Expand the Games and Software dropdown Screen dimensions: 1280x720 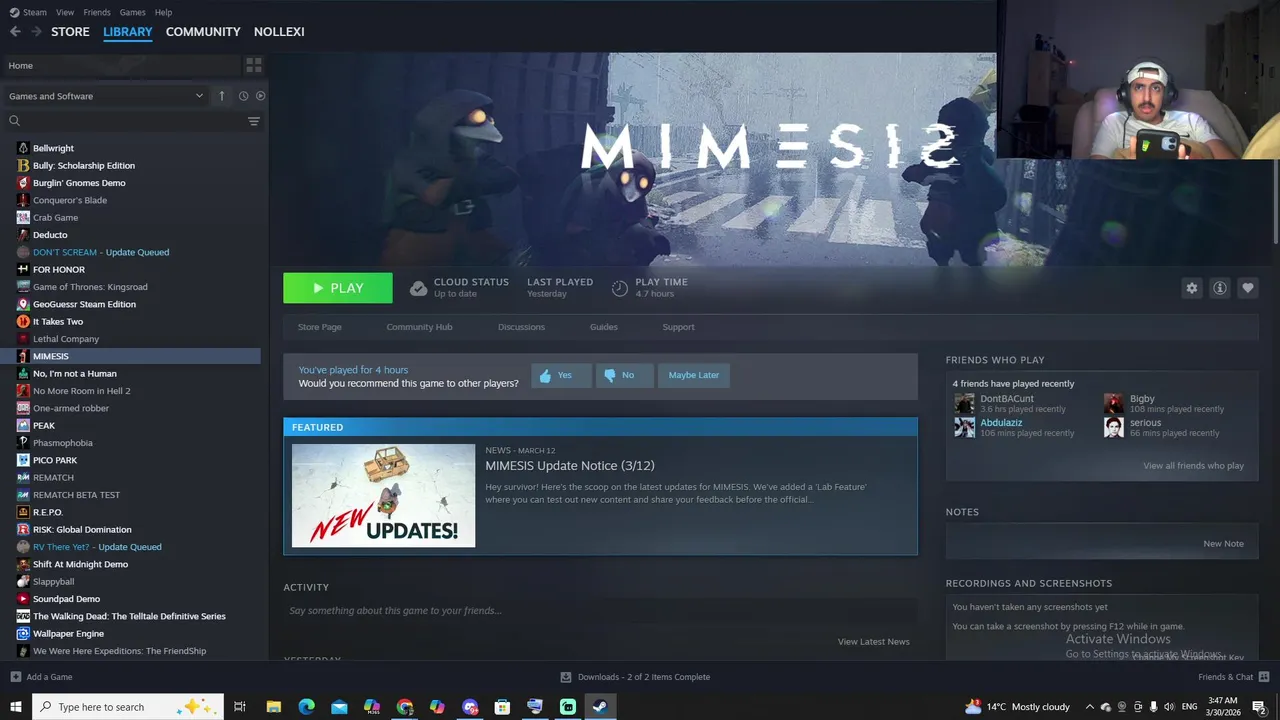point(105,96)
